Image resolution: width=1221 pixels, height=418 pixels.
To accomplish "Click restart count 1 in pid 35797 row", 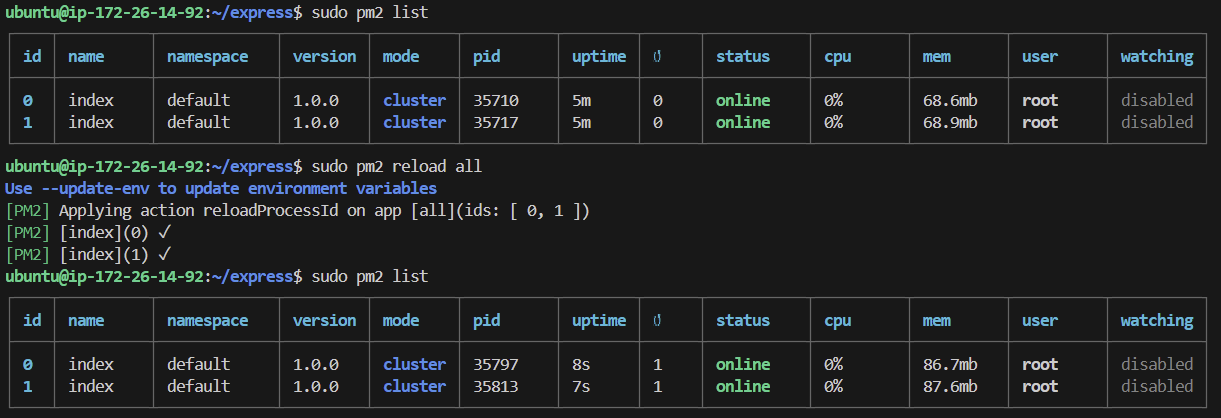I will [657, 364].
